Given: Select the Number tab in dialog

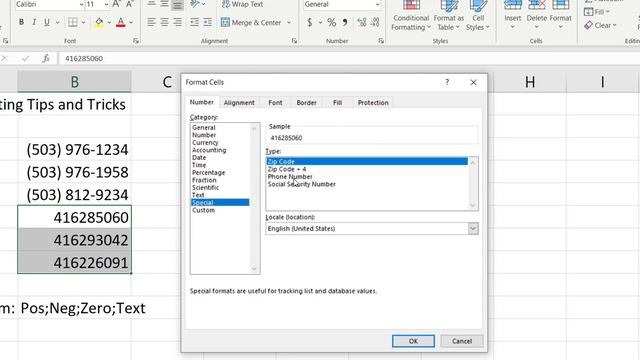Looking at the screenshot, I should pos(202,102).
